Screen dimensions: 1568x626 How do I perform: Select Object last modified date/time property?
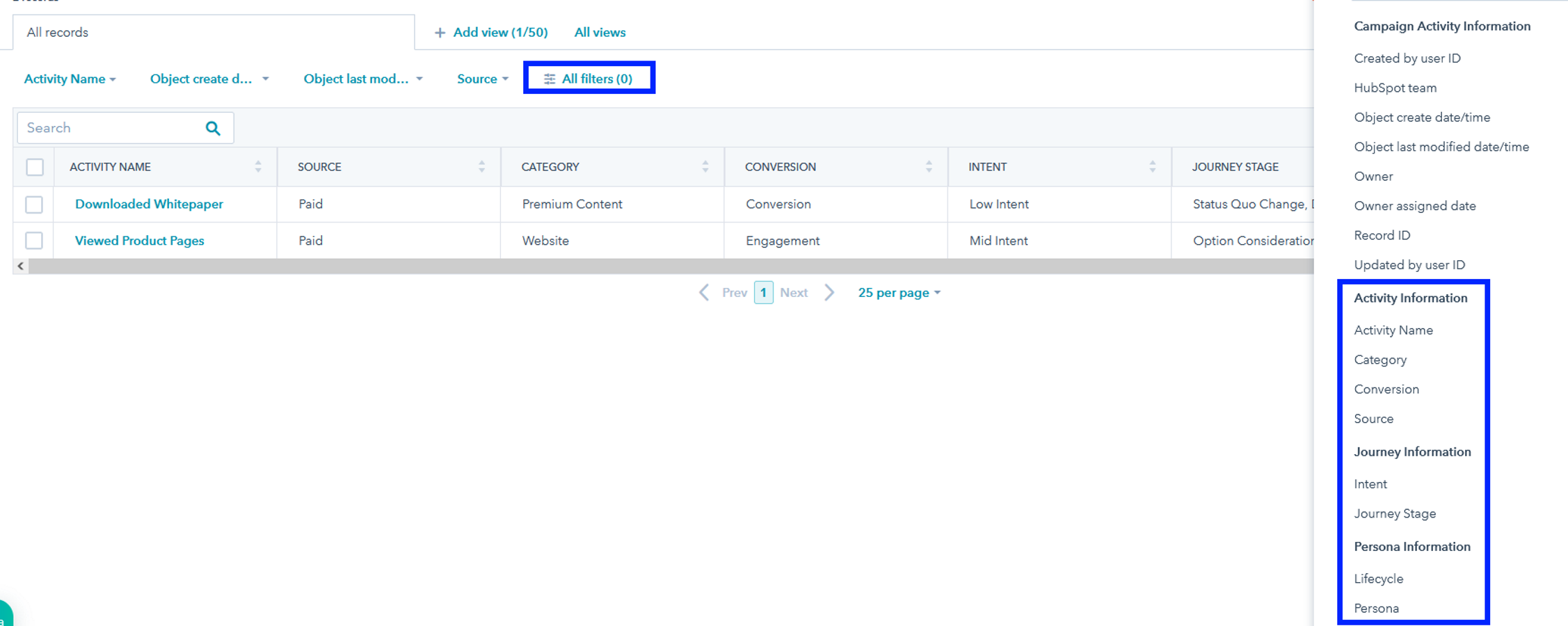pyautogui.click(x=1441, y=147)
